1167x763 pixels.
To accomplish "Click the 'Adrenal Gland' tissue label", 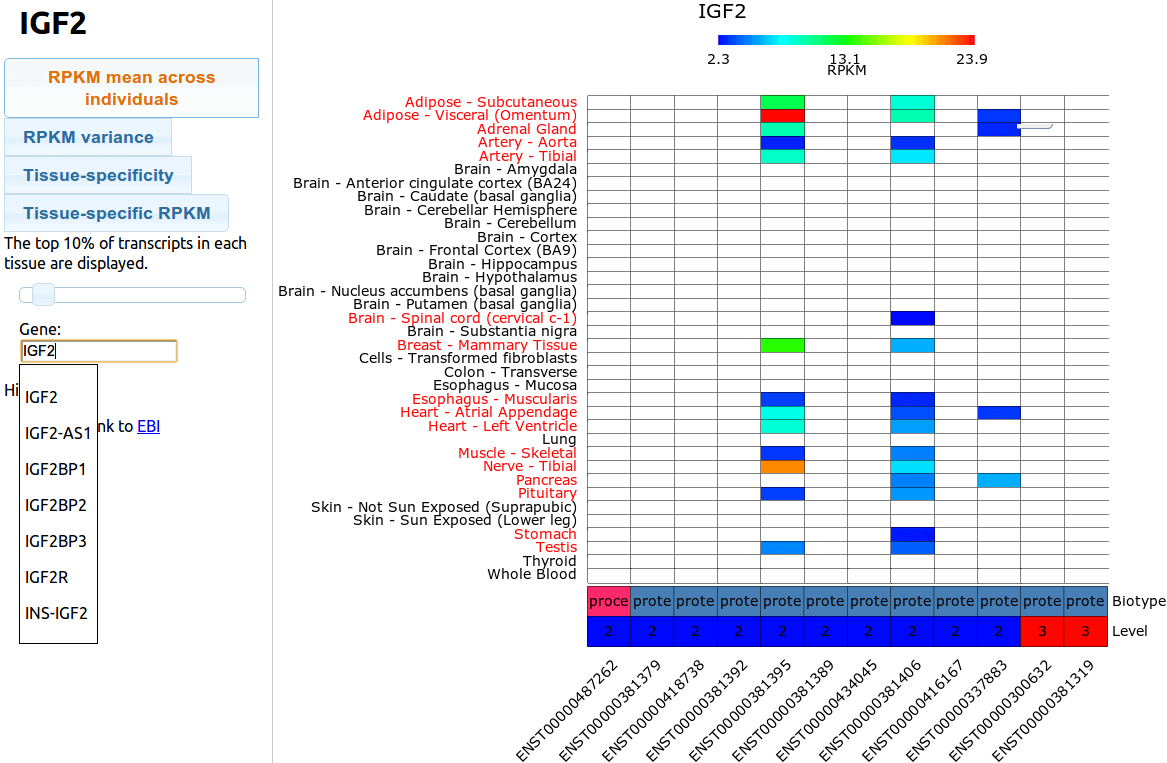I will coord(526,129).
